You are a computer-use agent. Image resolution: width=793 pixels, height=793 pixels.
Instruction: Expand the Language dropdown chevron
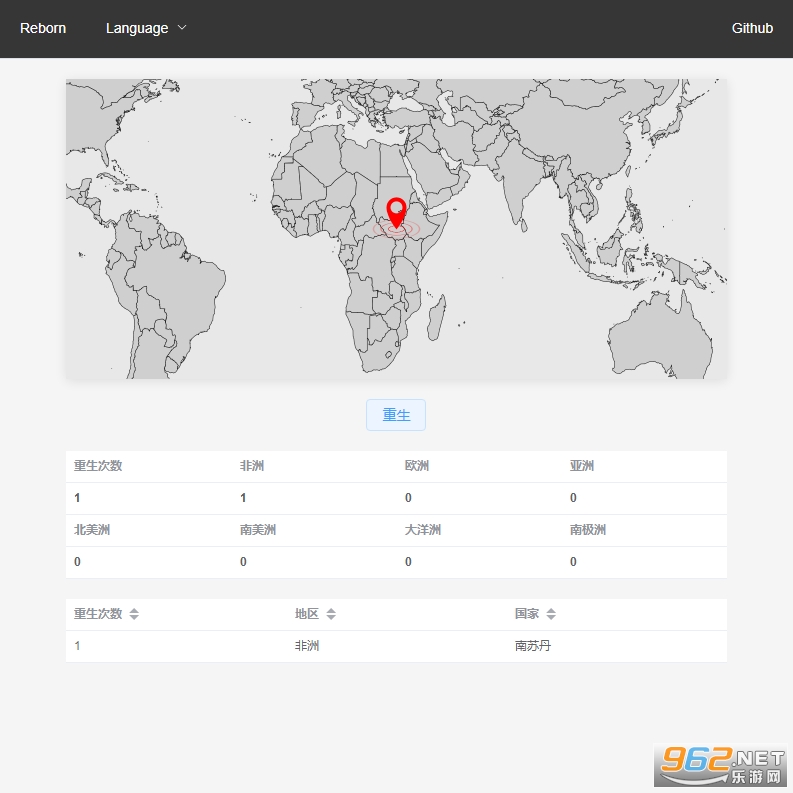(x=182, y=28)
